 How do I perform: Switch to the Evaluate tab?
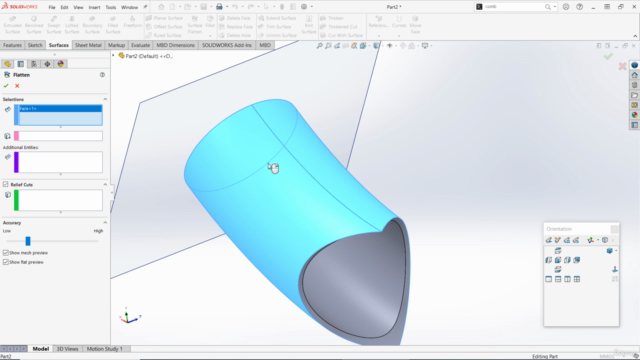(140, 45)
